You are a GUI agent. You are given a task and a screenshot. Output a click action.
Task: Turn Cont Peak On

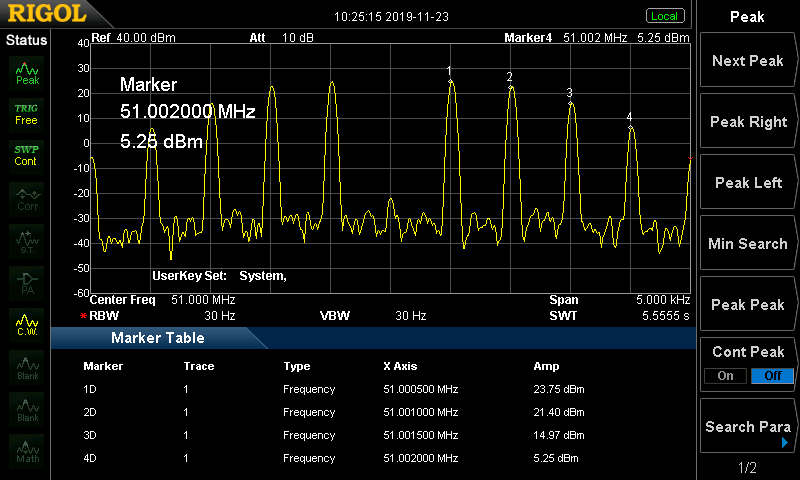tap(725, 376)
